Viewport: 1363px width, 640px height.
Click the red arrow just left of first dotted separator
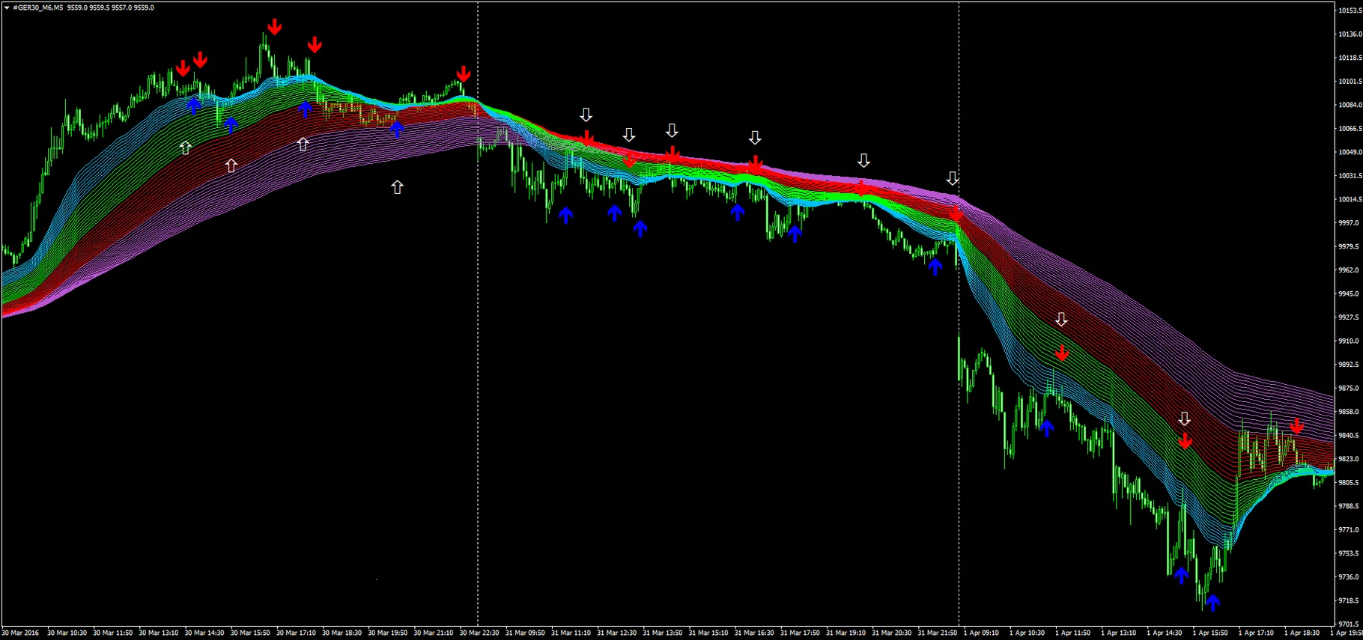coord(463,74)
